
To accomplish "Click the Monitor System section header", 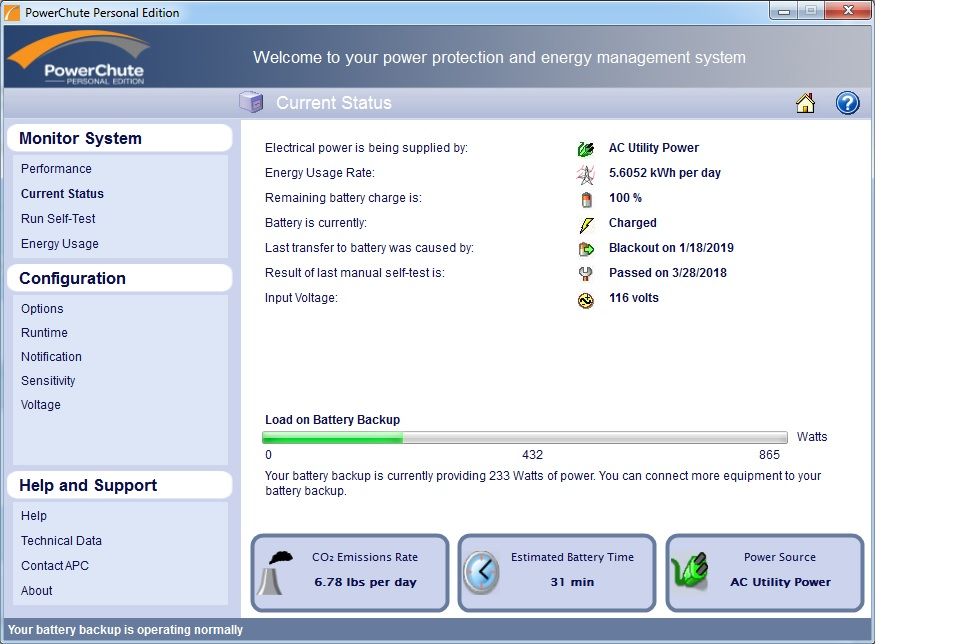I will [x=119, y=138].
